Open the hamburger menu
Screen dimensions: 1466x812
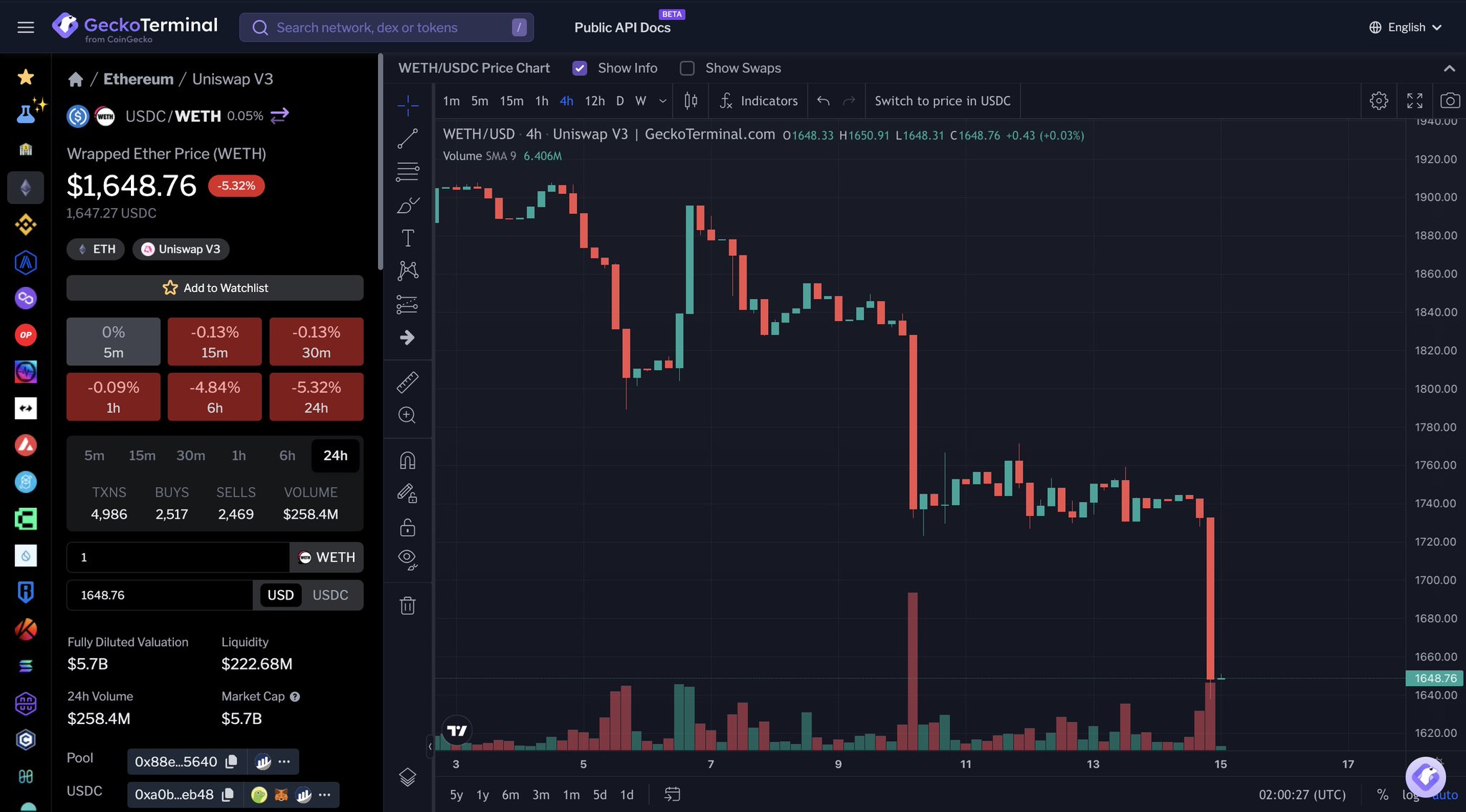tap(26, 27)
